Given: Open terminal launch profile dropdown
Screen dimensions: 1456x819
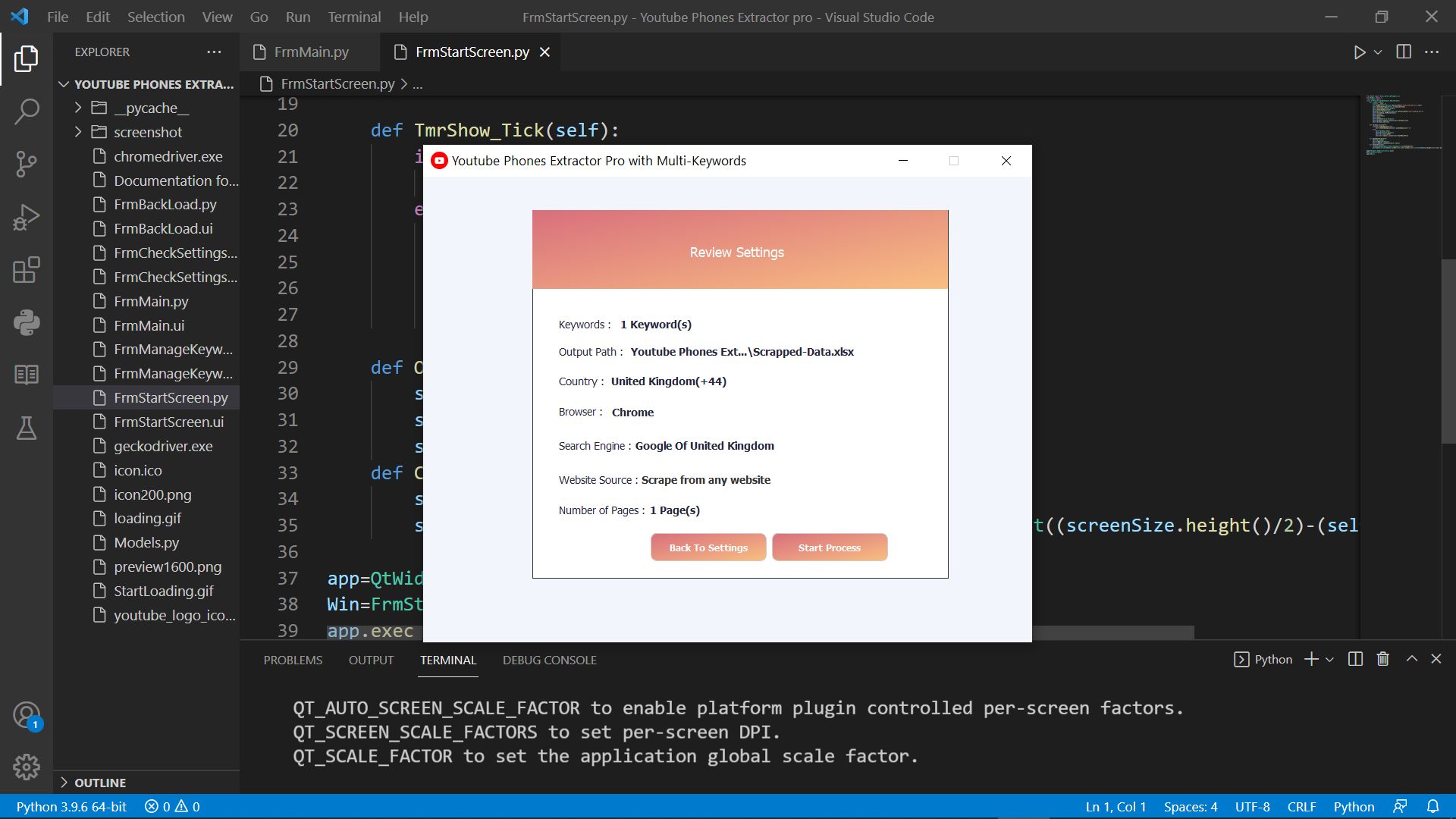Looking at the screenshot, I should [1329, 660].
